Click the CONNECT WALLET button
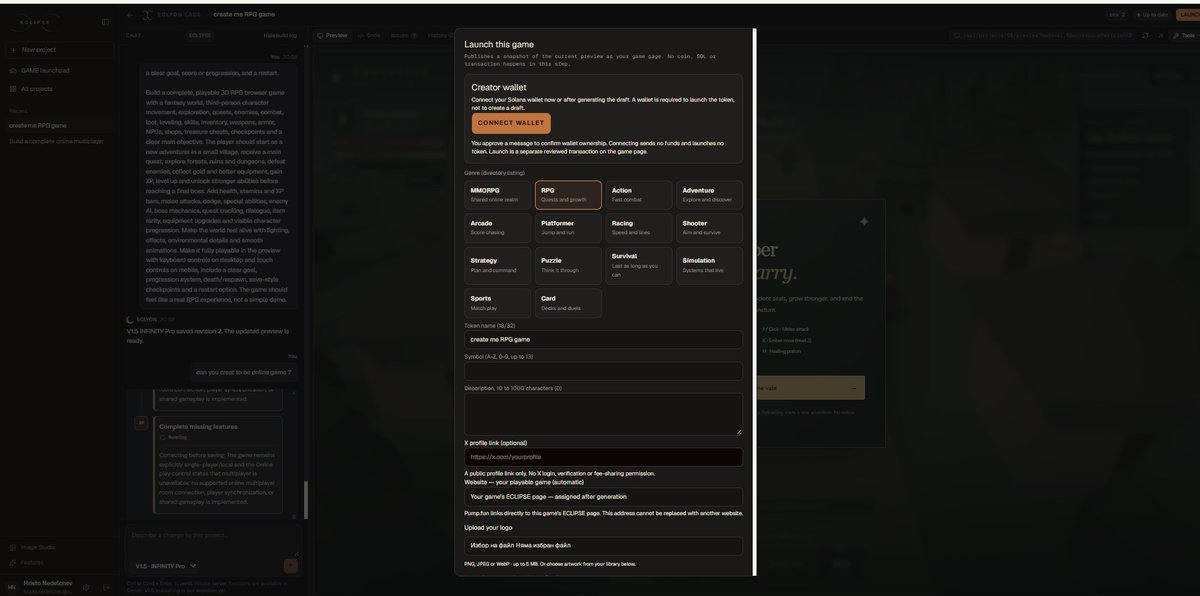The width and height of the screenshot is (1200, 596). point(511,123)
